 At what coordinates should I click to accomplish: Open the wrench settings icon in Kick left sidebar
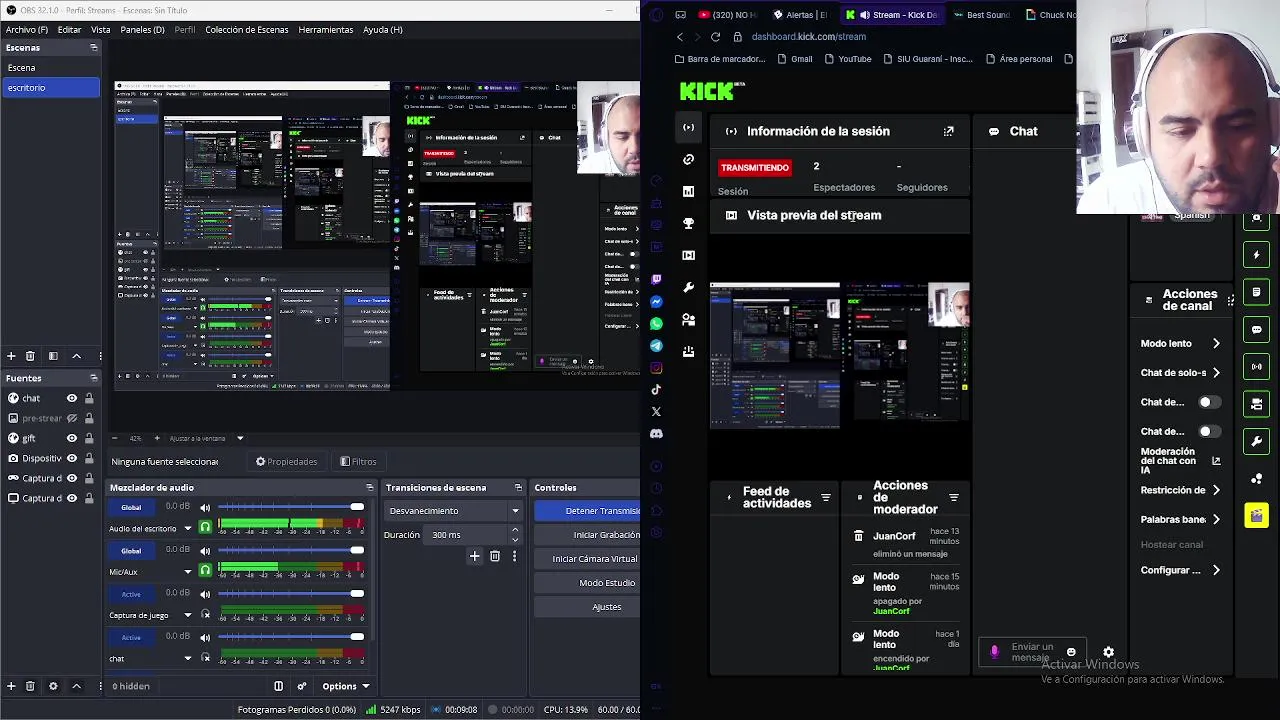coord(688,288)
